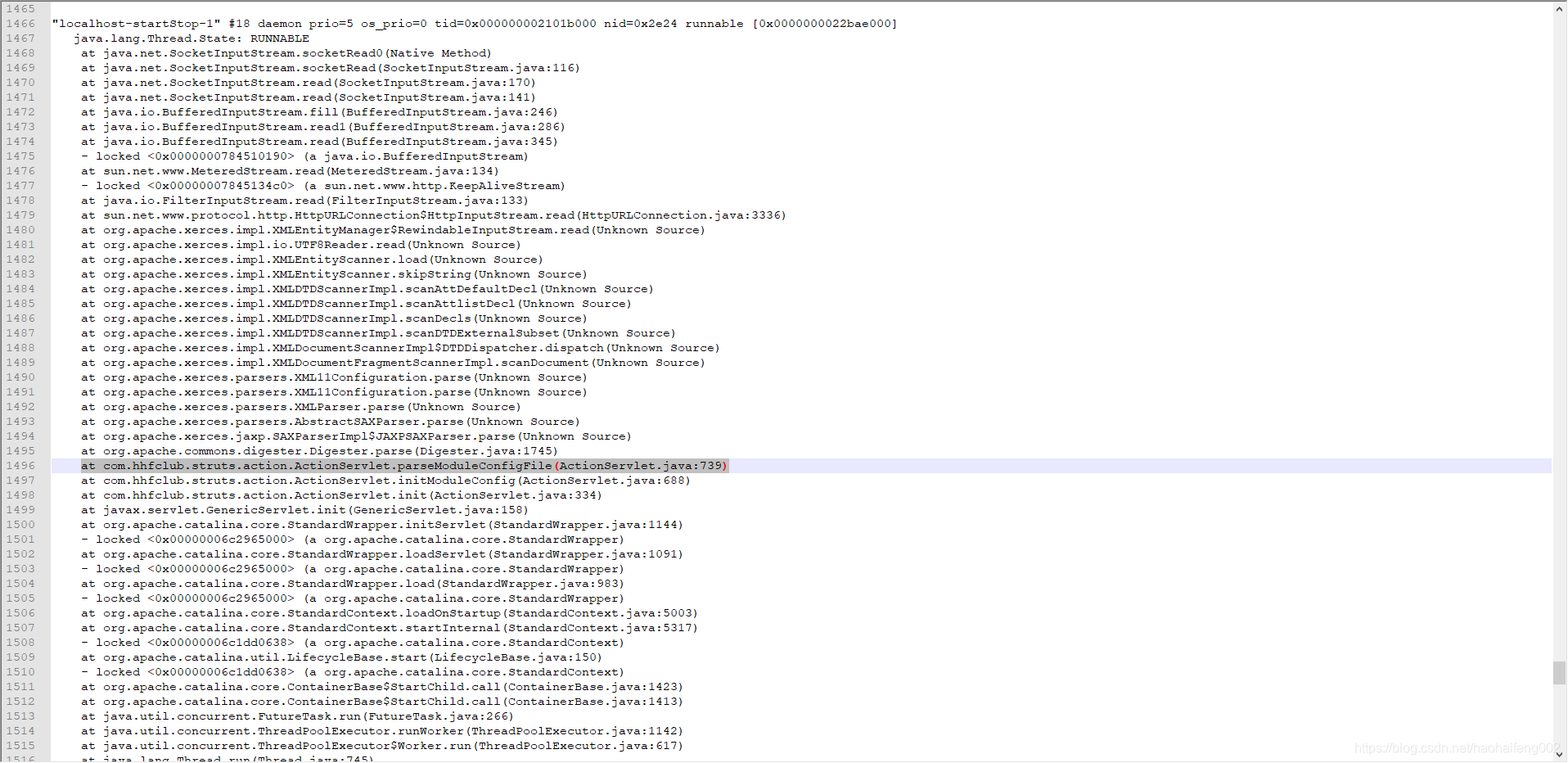Click the GenericServlet.init line

pos(304,510)
